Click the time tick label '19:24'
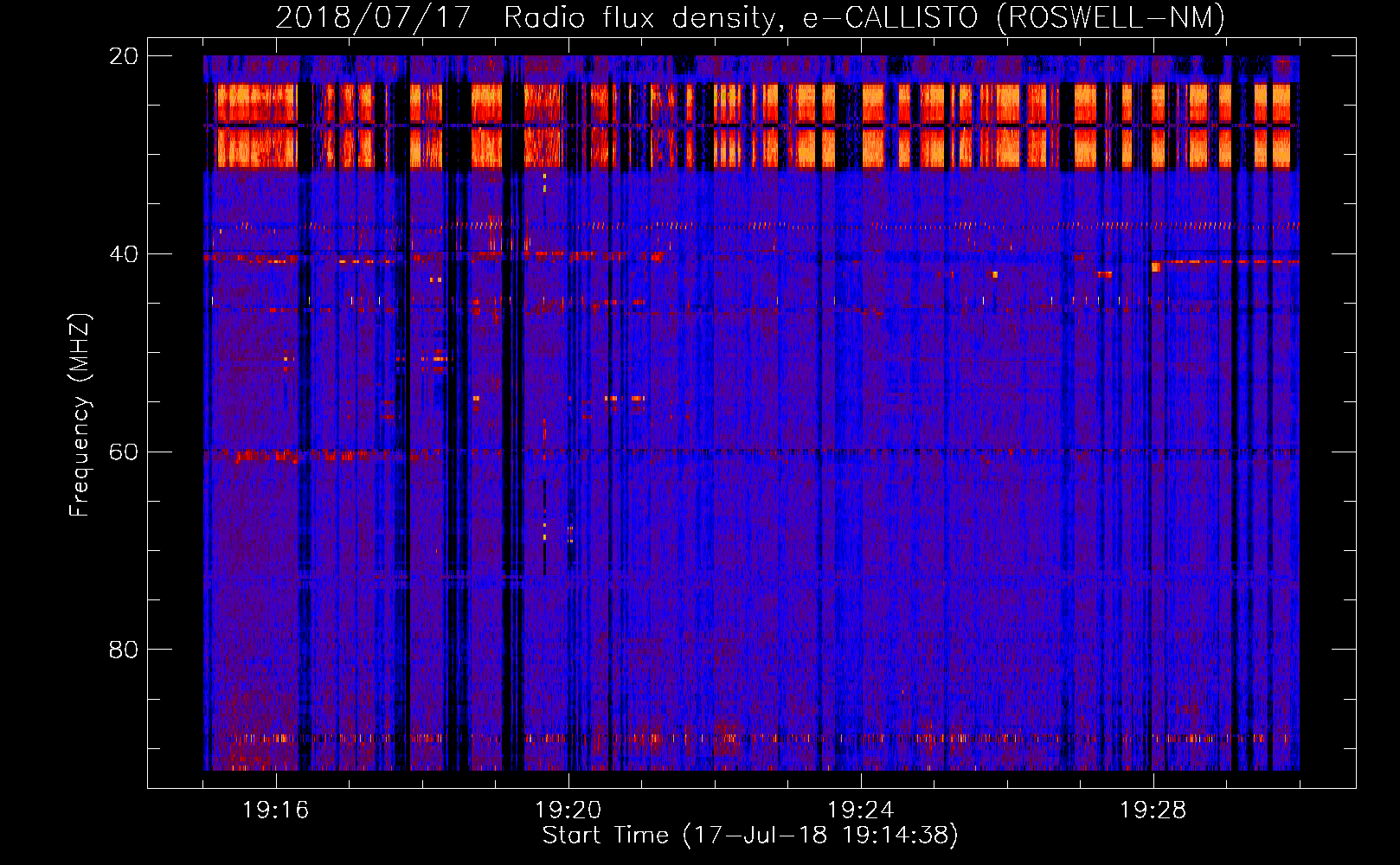 coord(861,810)
